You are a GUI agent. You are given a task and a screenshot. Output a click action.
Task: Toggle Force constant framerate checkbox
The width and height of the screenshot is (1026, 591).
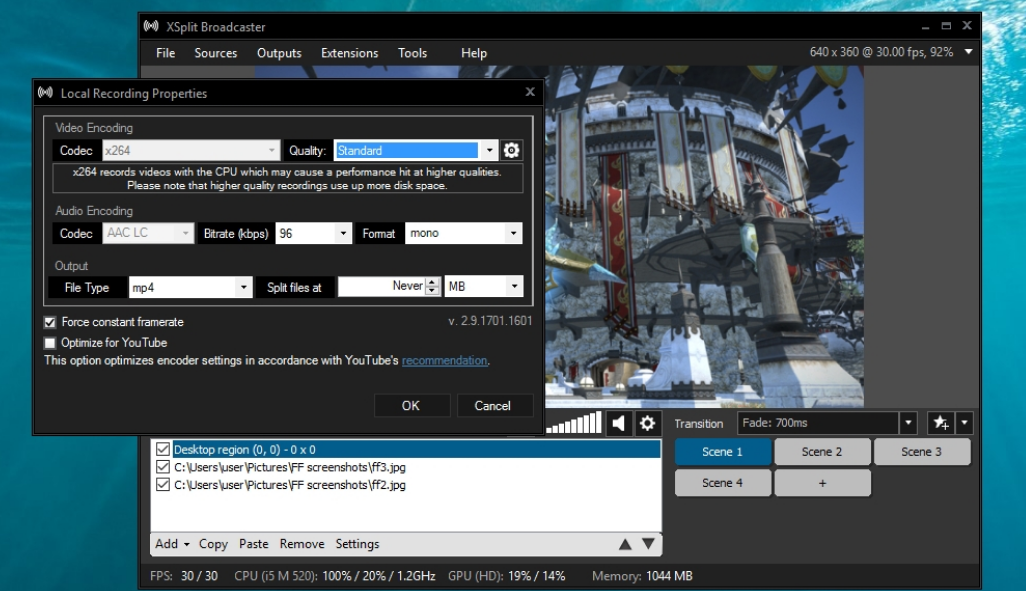pyautogui.click(x=50, y=323)
